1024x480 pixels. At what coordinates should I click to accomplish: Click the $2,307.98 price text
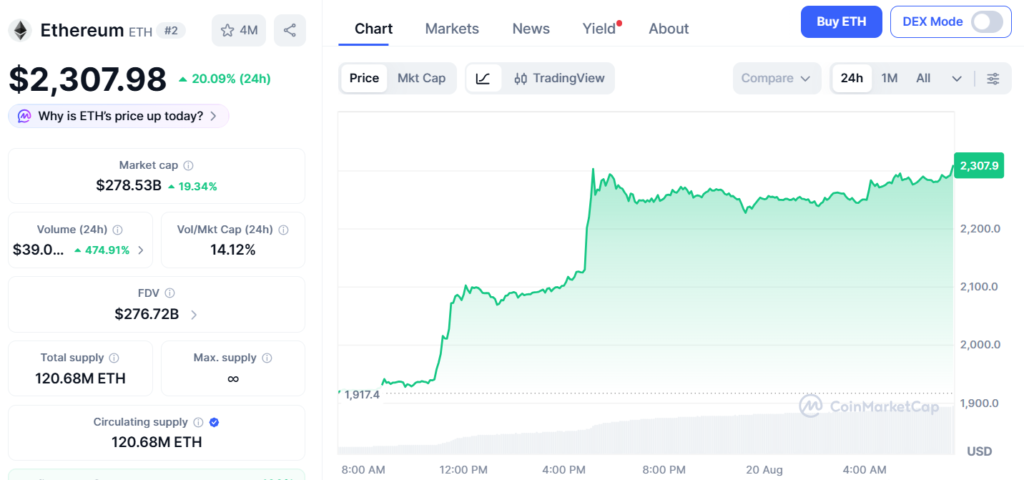(88, 80)
